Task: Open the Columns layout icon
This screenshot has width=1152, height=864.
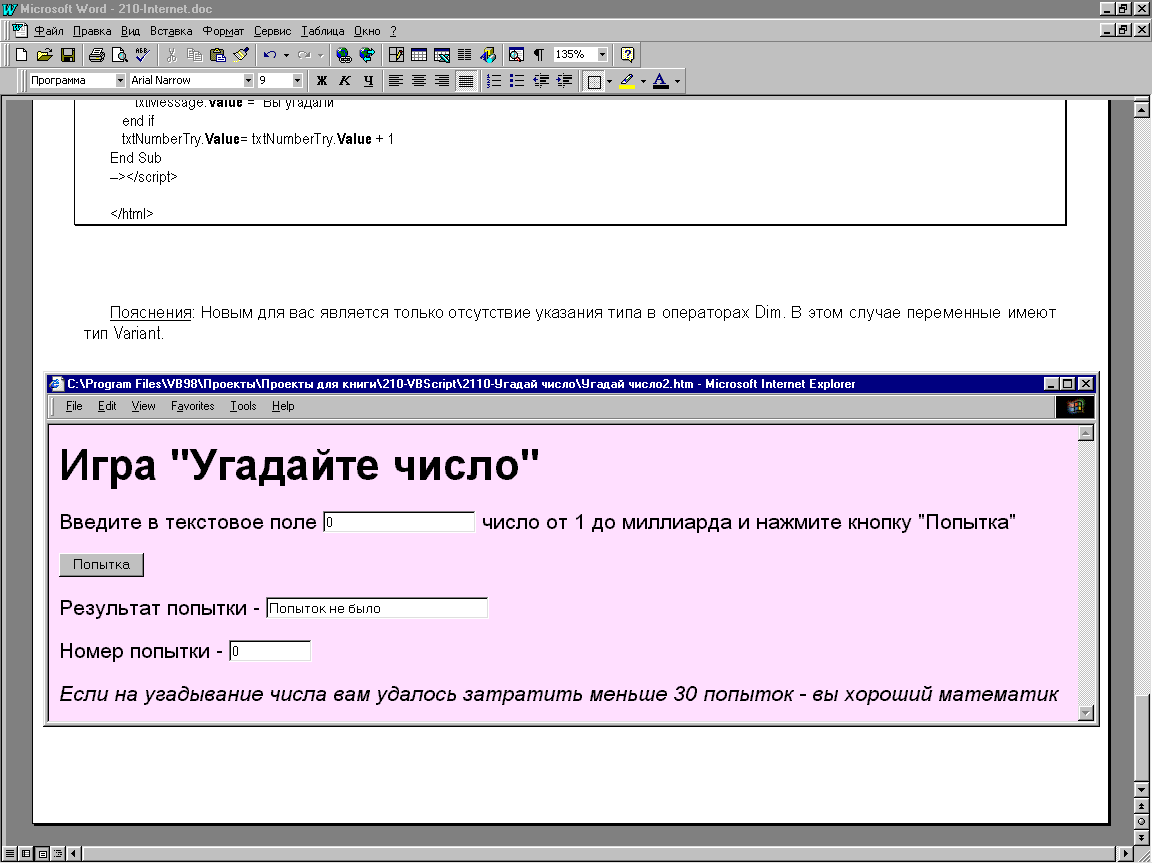Action: coord(464,54)
